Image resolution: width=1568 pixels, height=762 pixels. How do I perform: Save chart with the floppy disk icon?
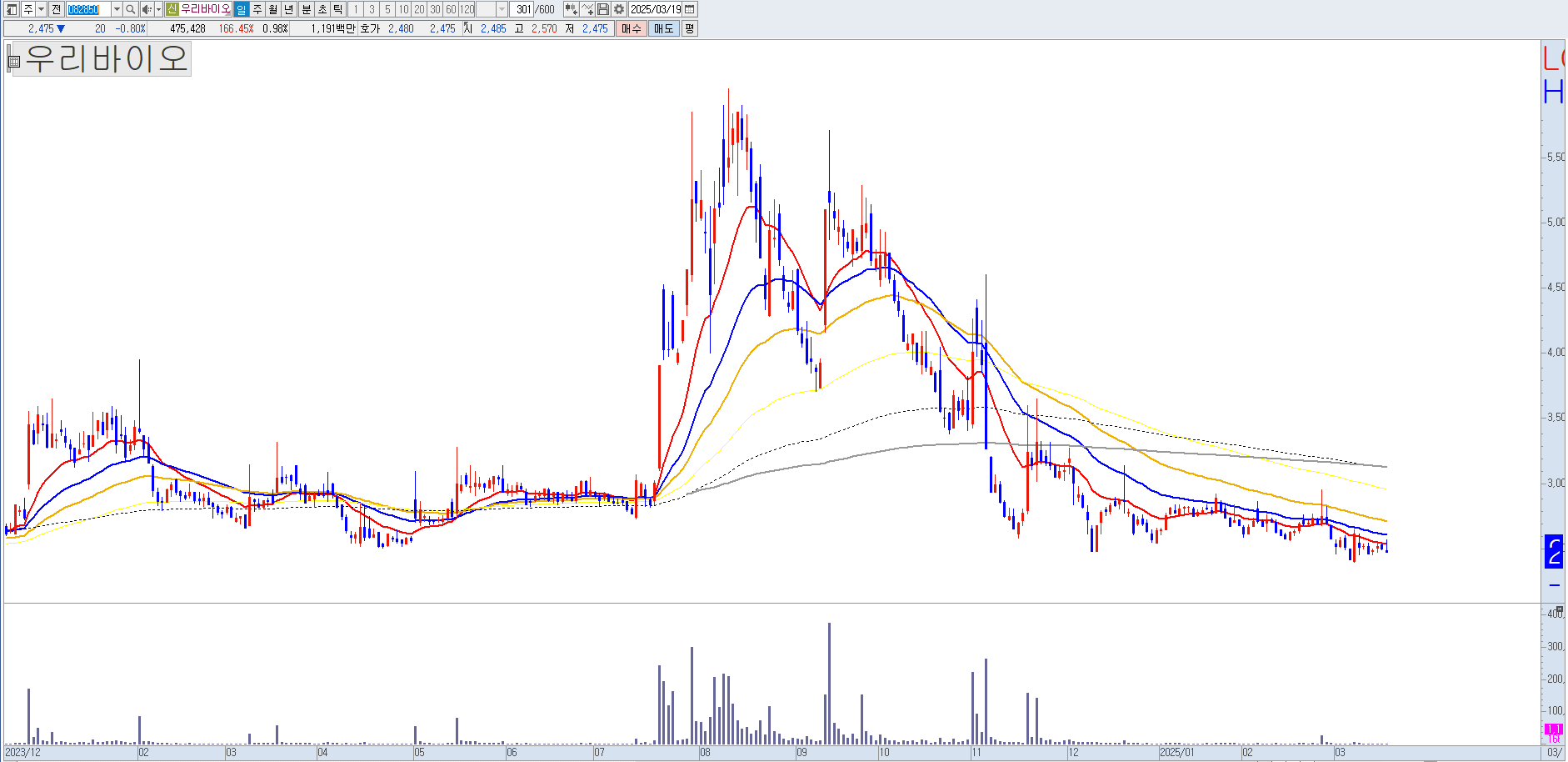coord(602,9)
